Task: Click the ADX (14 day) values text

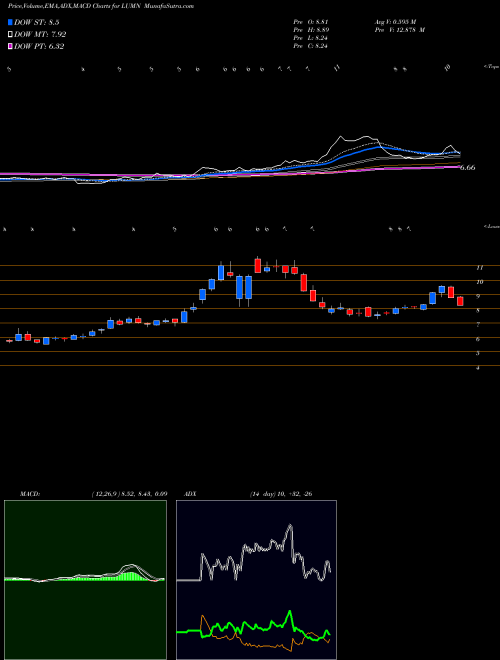Action: tap(281, 494)
